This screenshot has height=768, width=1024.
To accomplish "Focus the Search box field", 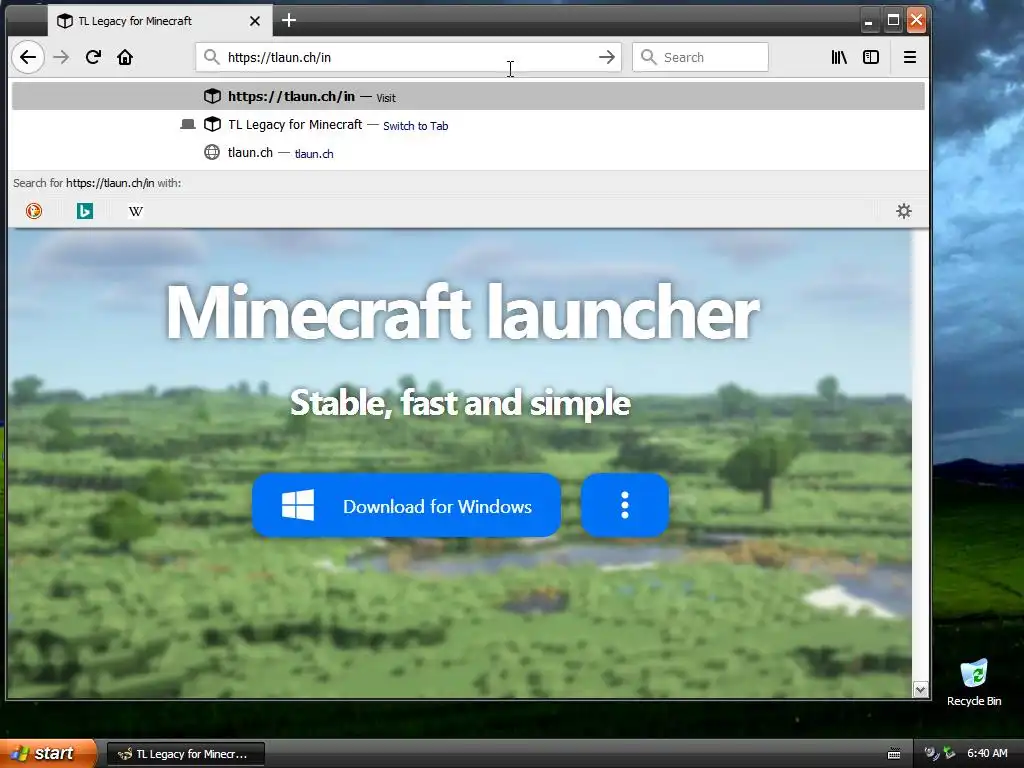I will coord(700,57).
